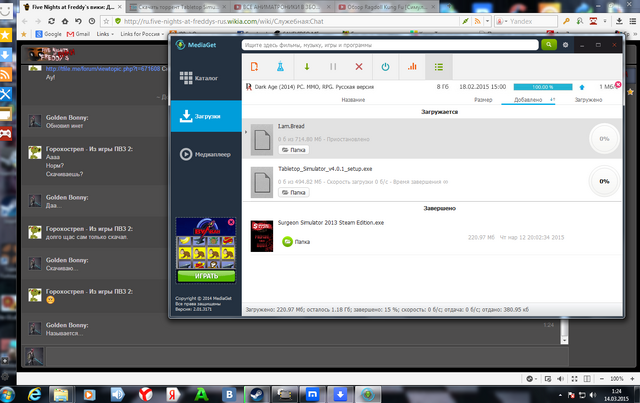
Task: Click the Windows Start button
Action: coord(7,395)
